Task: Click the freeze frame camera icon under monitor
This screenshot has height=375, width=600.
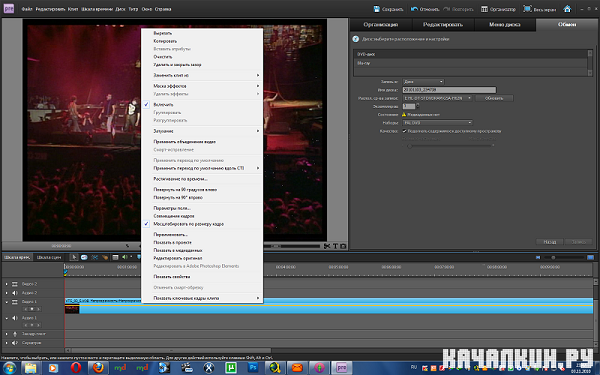Action: (x=343, y=246)
